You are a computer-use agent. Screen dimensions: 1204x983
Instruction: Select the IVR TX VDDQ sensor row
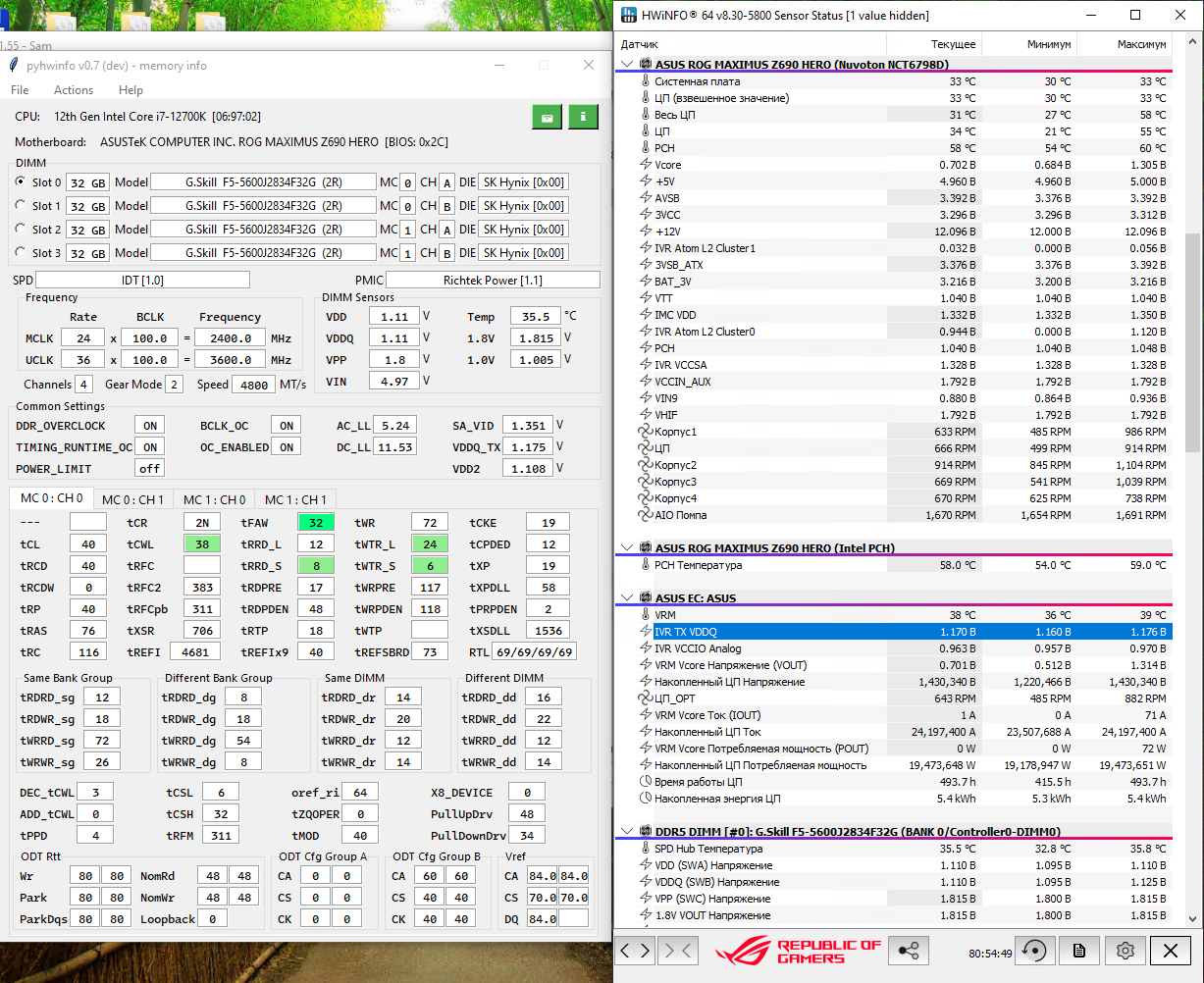(x=893, y=632)
